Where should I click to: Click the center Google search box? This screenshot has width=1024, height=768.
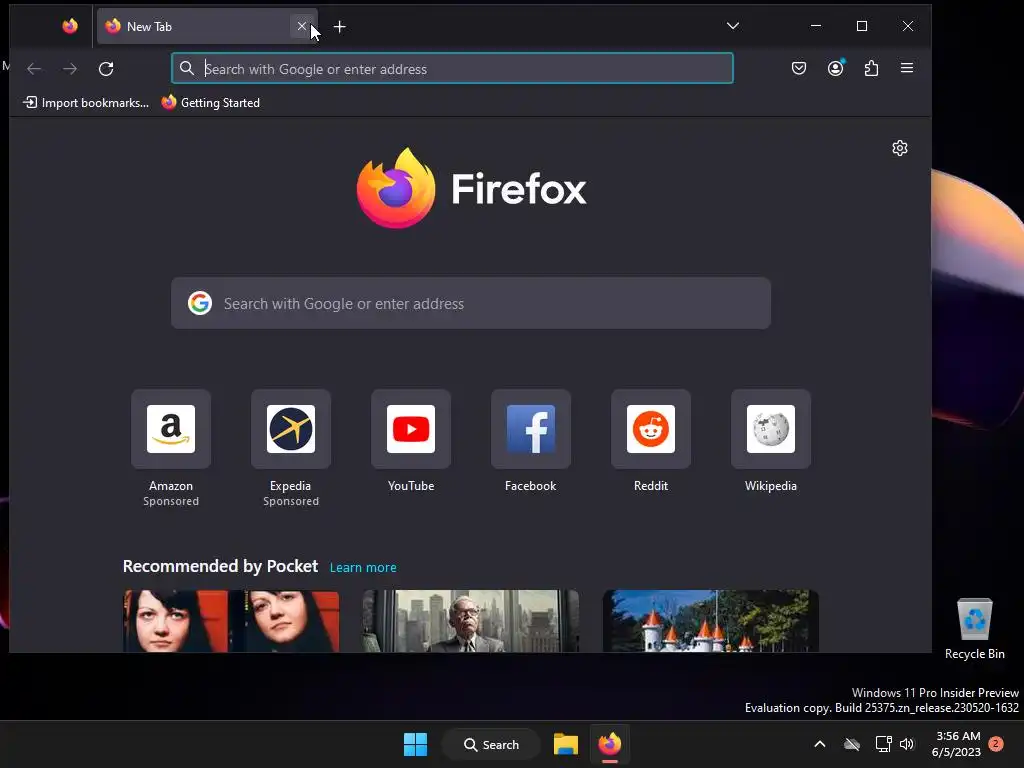[x=471, y=303]
